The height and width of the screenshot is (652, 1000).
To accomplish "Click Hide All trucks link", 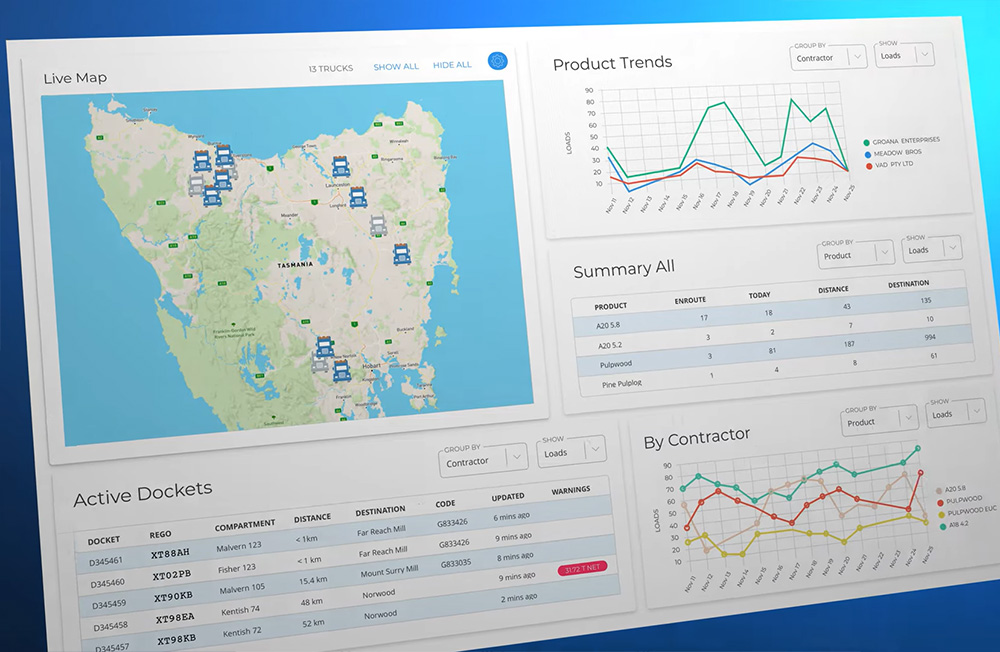I will (x=452, y=65).
